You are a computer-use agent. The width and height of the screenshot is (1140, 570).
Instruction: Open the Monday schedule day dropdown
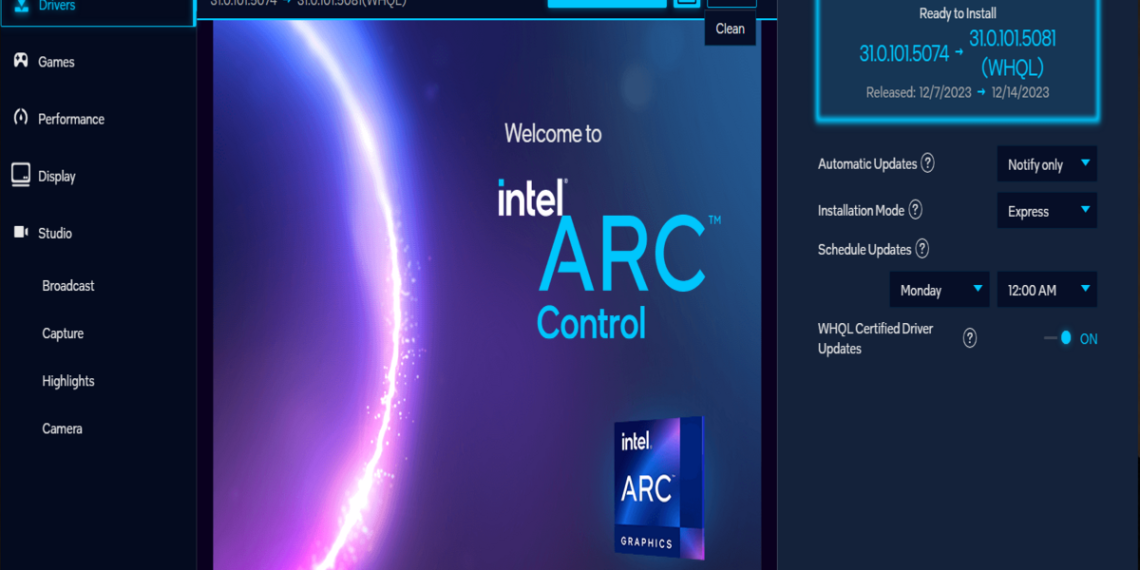(x=939, y=290)
